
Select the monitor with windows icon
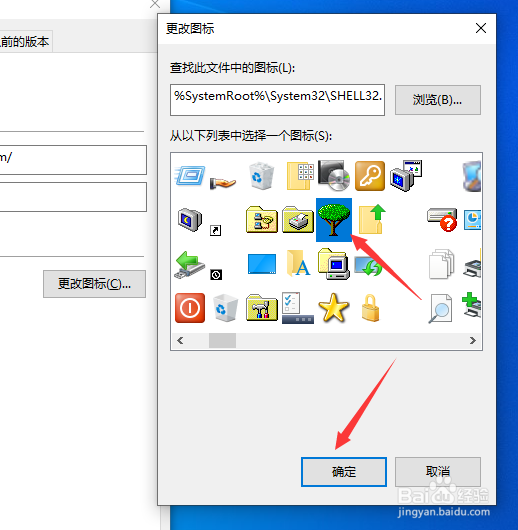click(405, 176)
